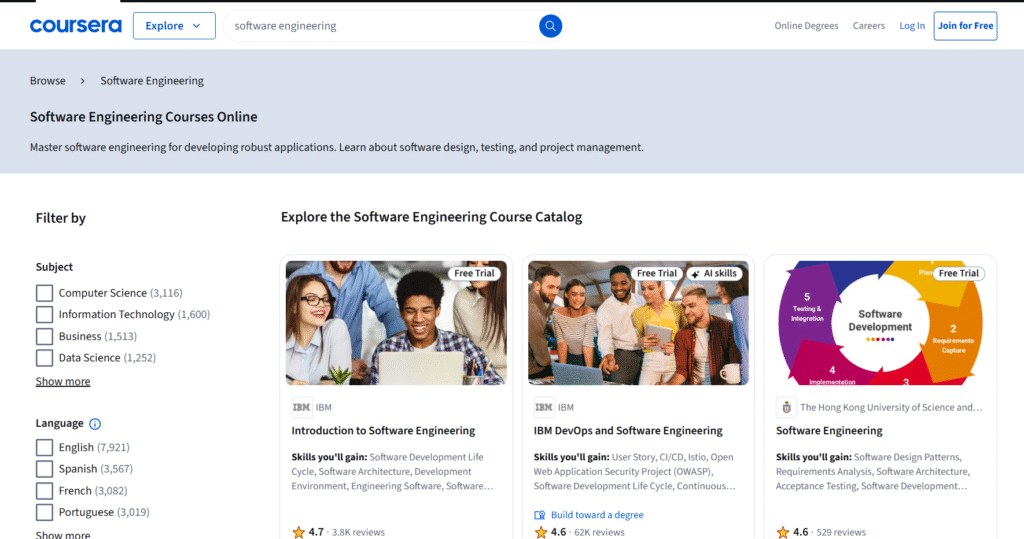Go to Browse breadcrumb

48,81
